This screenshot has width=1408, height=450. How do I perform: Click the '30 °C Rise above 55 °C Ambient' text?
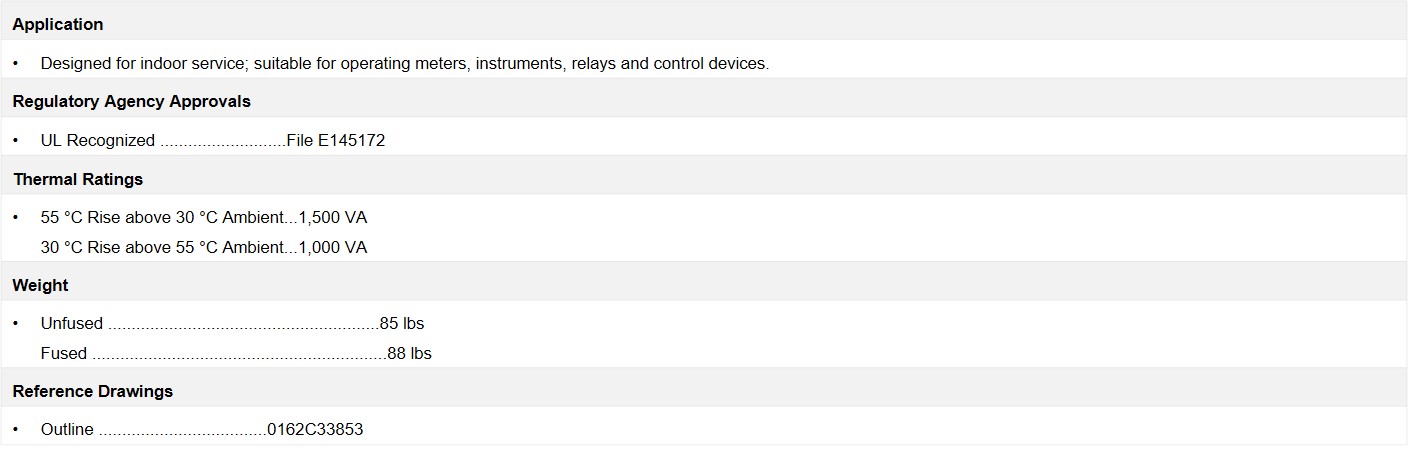(x=163, y=247)
